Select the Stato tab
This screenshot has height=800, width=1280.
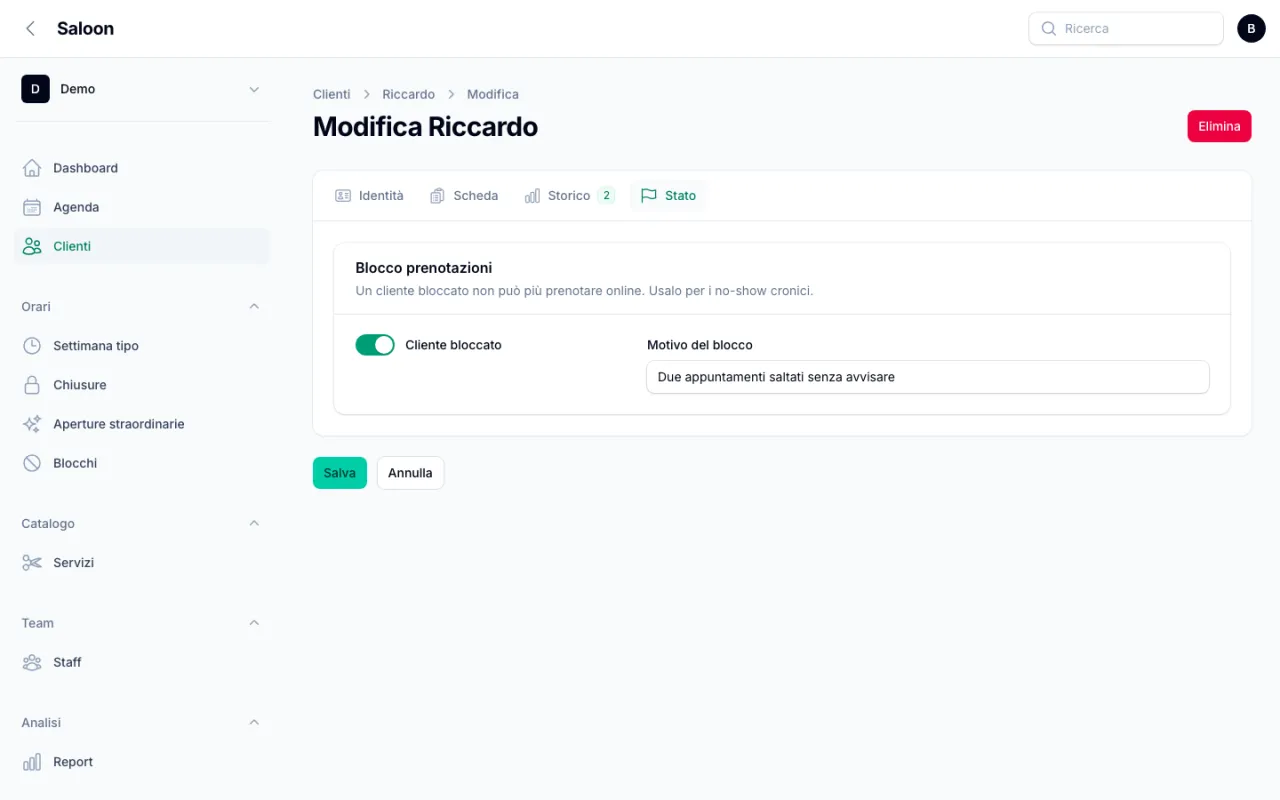[x=668, y=196]
